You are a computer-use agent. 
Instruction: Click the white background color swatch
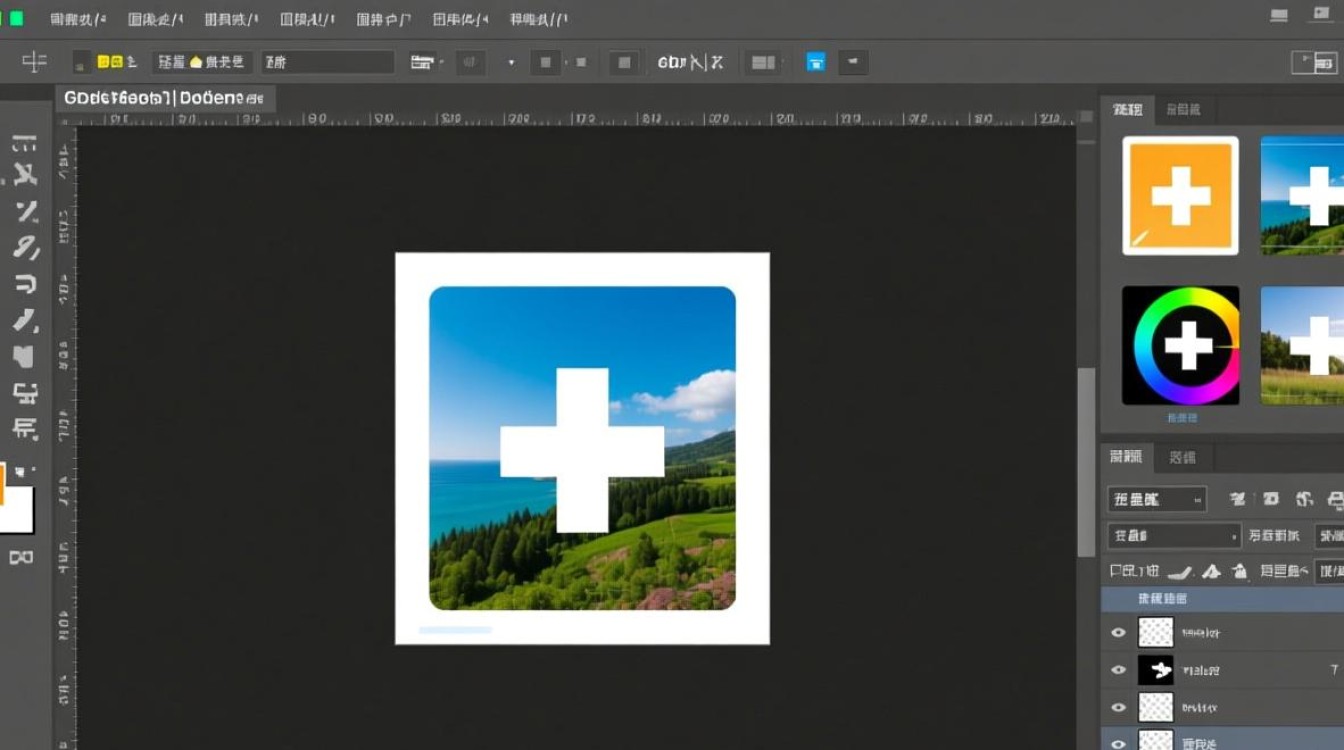[20, 510]
